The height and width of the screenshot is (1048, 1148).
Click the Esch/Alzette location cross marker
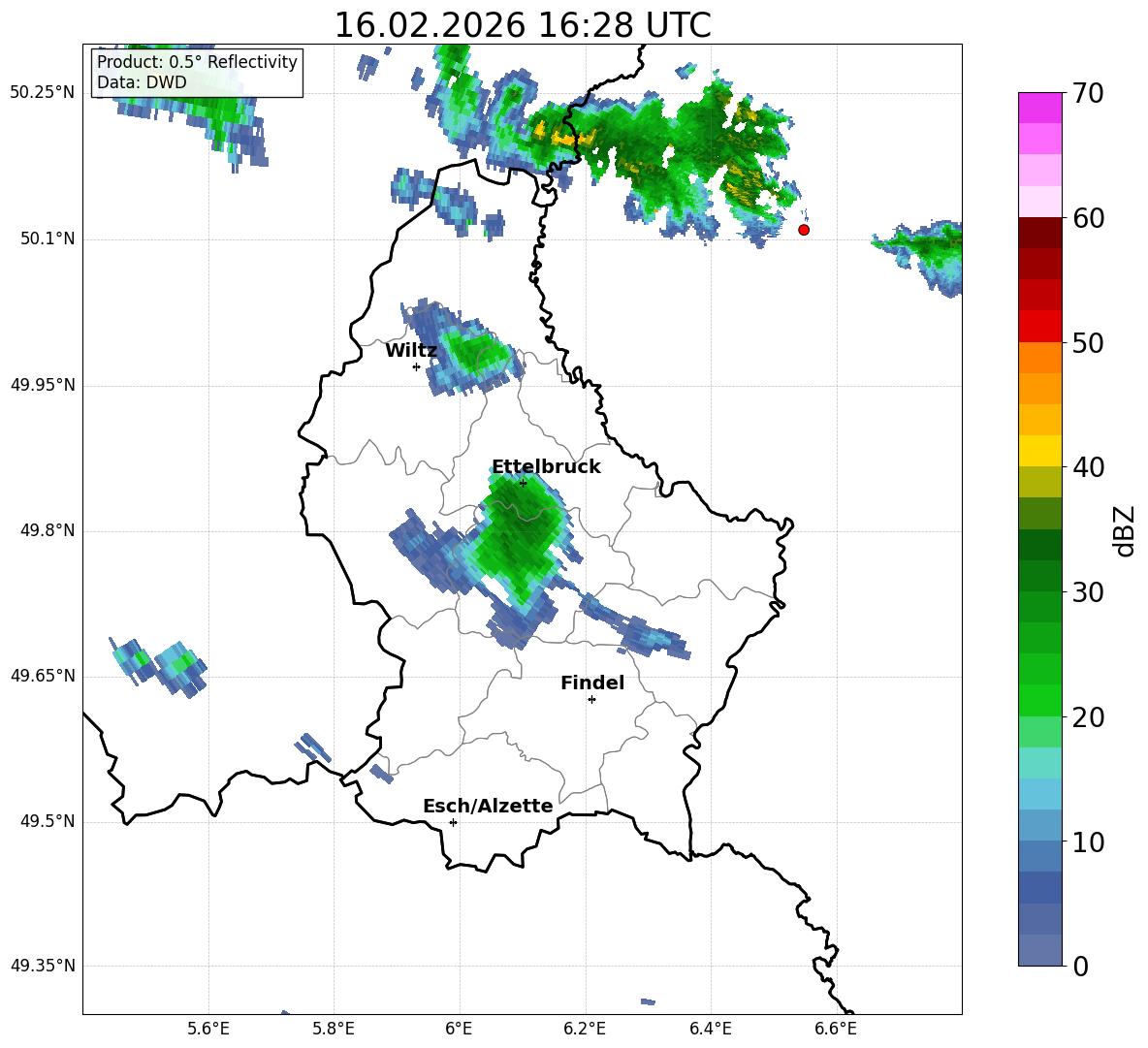click(453, 822)
